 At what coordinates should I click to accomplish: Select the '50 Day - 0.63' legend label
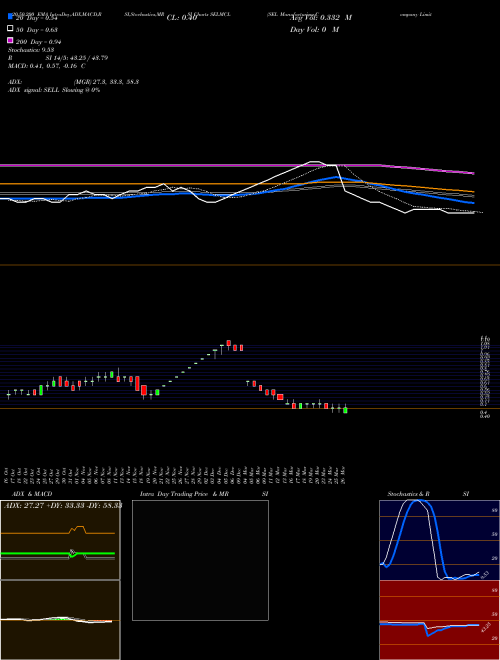[37, 30]
